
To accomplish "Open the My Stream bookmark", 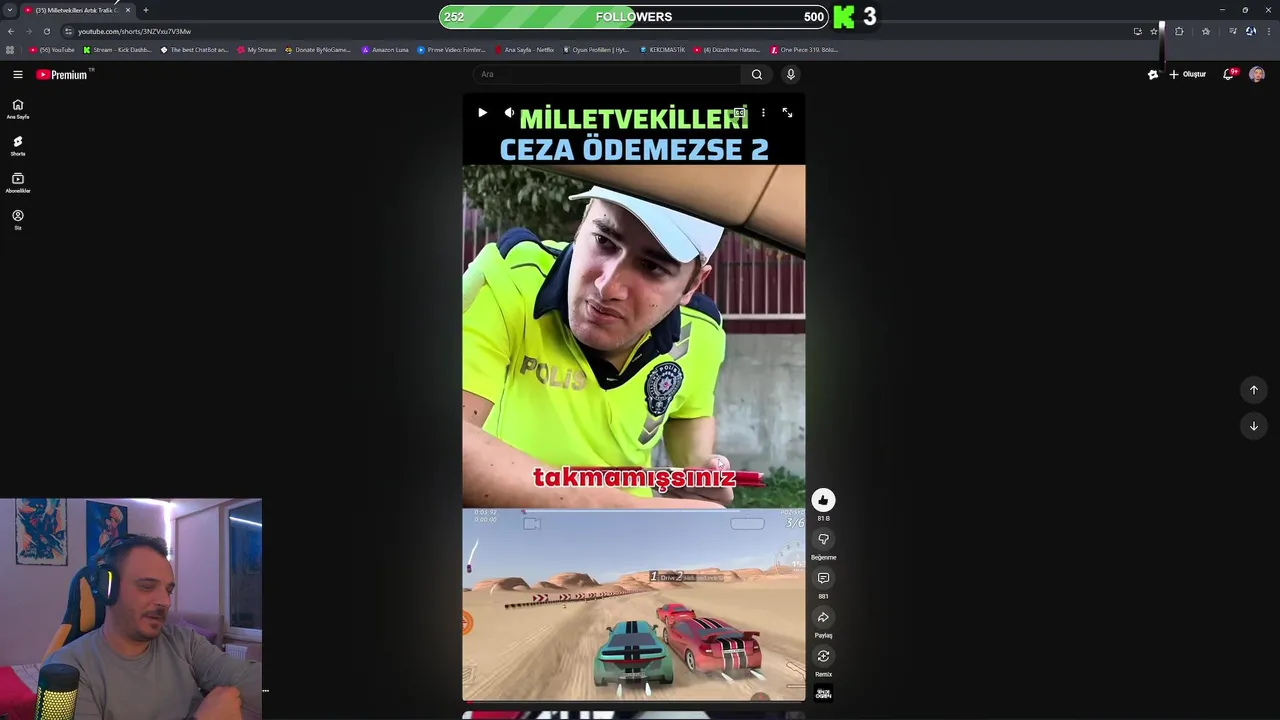I will coord(256,49).
